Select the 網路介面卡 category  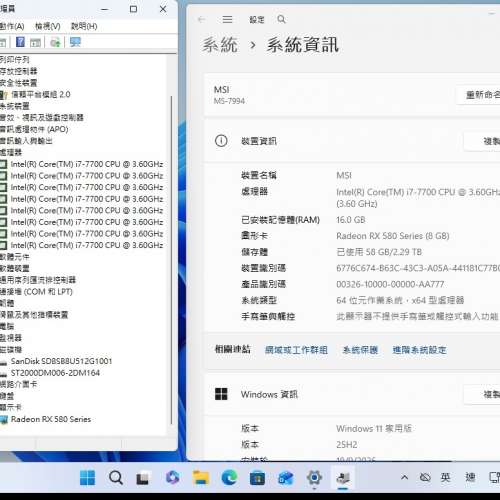point(18,384)
